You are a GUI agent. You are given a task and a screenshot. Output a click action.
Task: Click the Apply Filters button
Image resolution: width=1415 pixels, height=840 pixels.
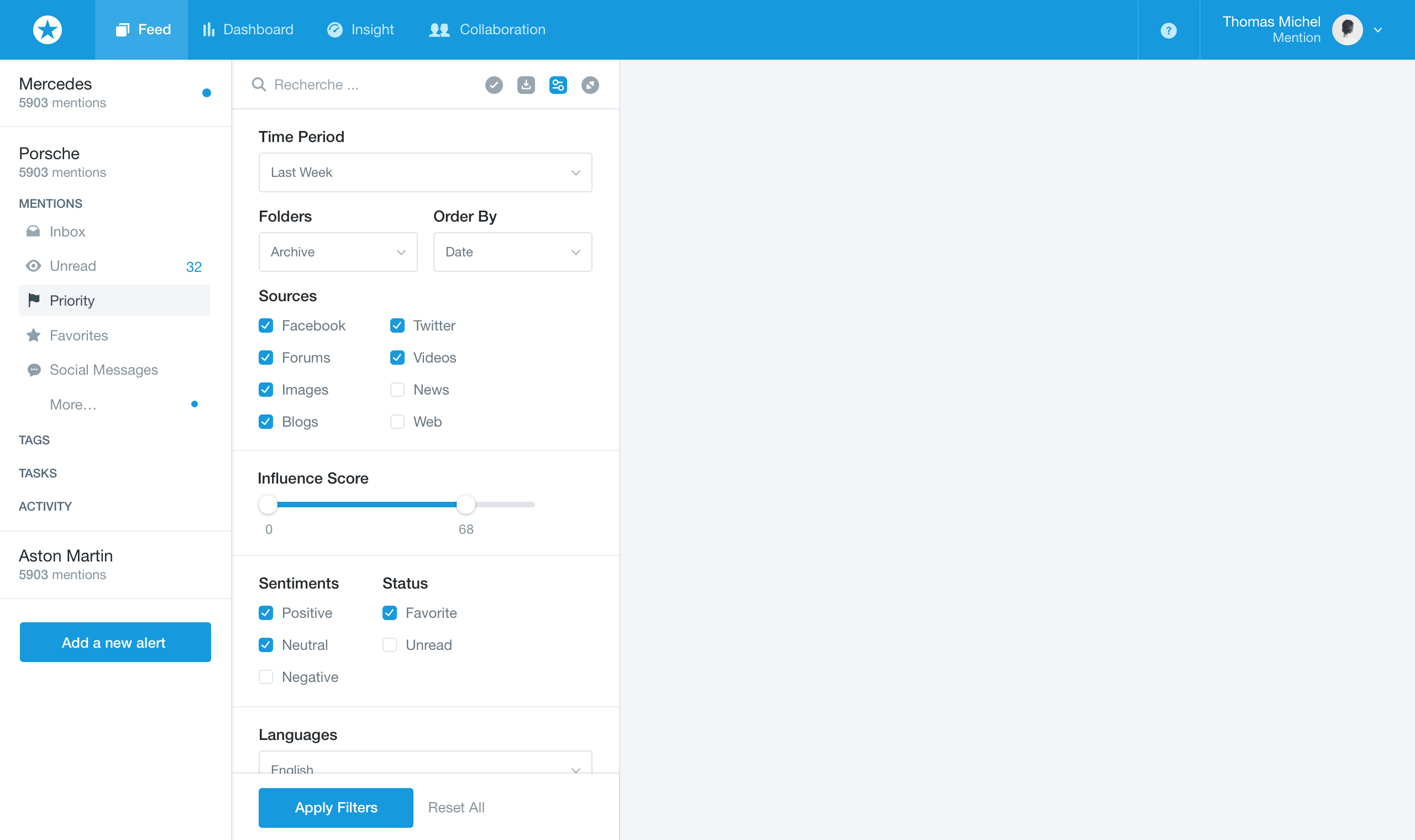(x=336, y=807)
